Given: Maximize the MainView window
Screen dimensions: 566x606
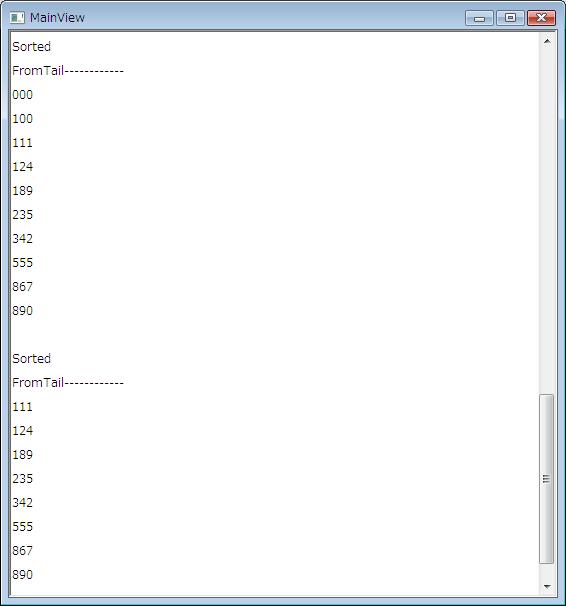Looking at the screenshot, I should [x=510, y=18].
